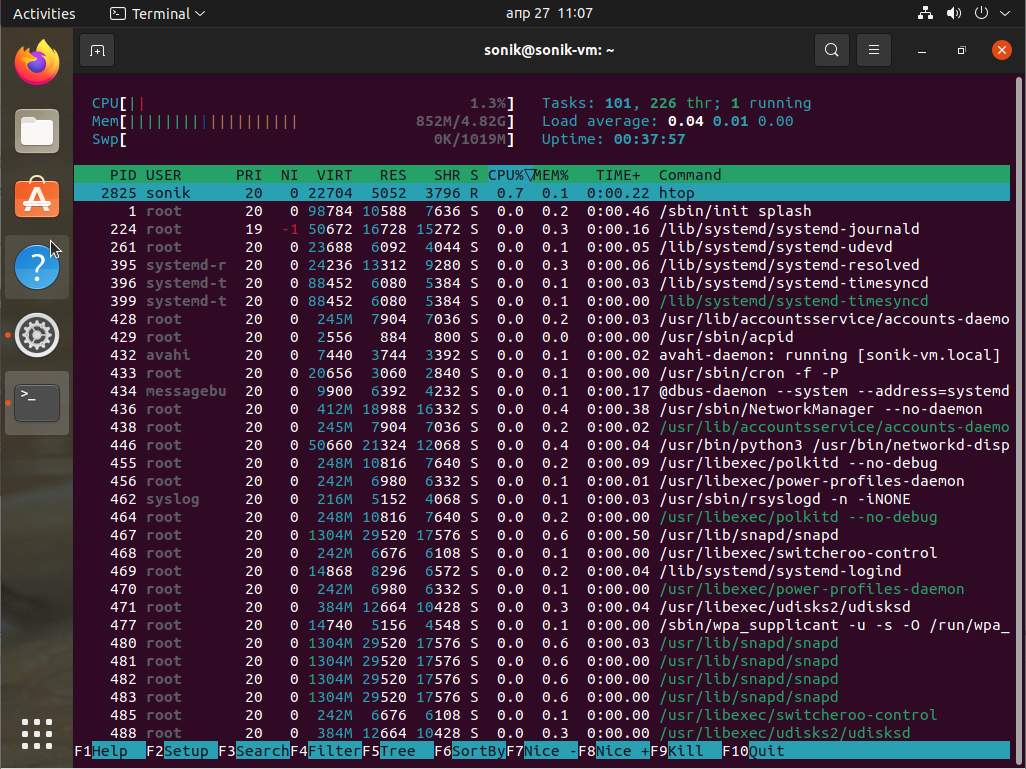Open the terminal hamburger menu
The height and width of the screenshot is (769, 1026).
tap(873, 50)
